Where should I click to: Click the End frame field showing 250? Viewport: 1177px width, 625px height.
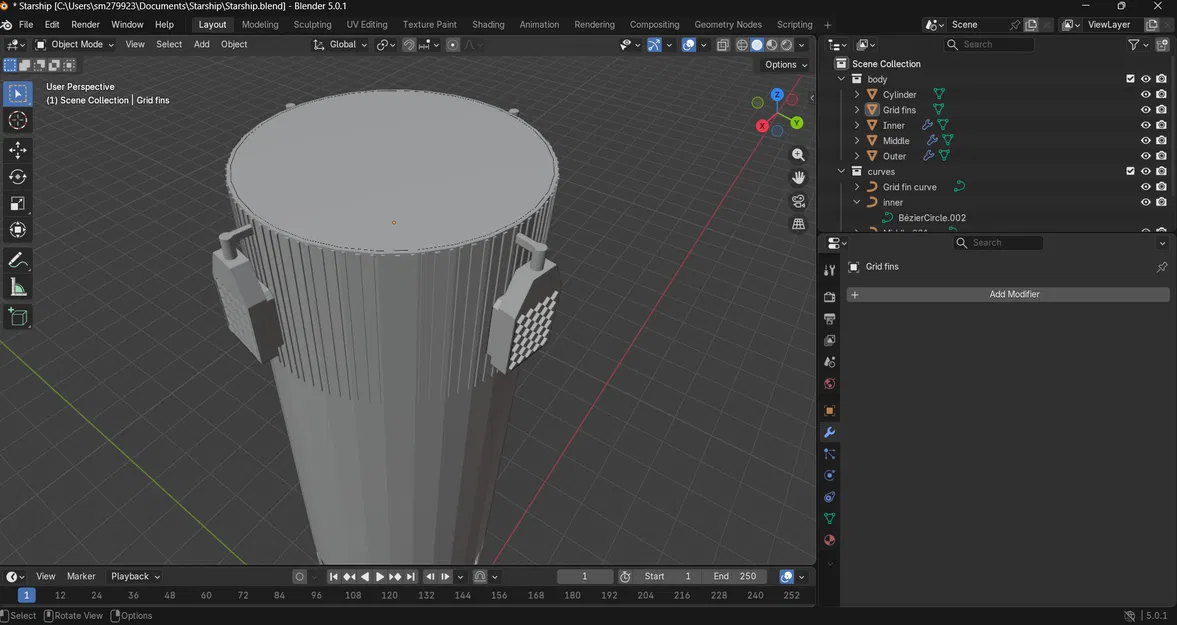point(737,576)
